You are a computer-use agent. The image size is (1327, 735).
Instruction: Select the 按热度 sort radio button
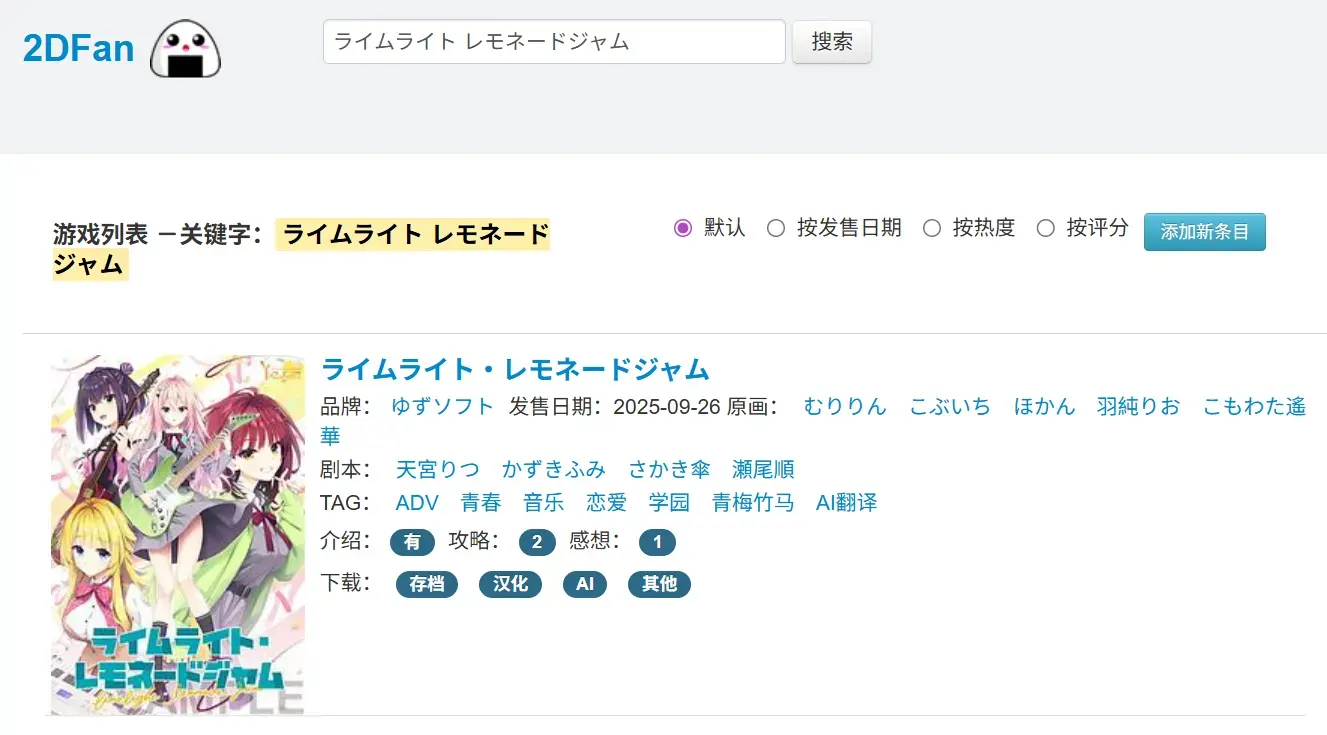click(x=932, y=228)
